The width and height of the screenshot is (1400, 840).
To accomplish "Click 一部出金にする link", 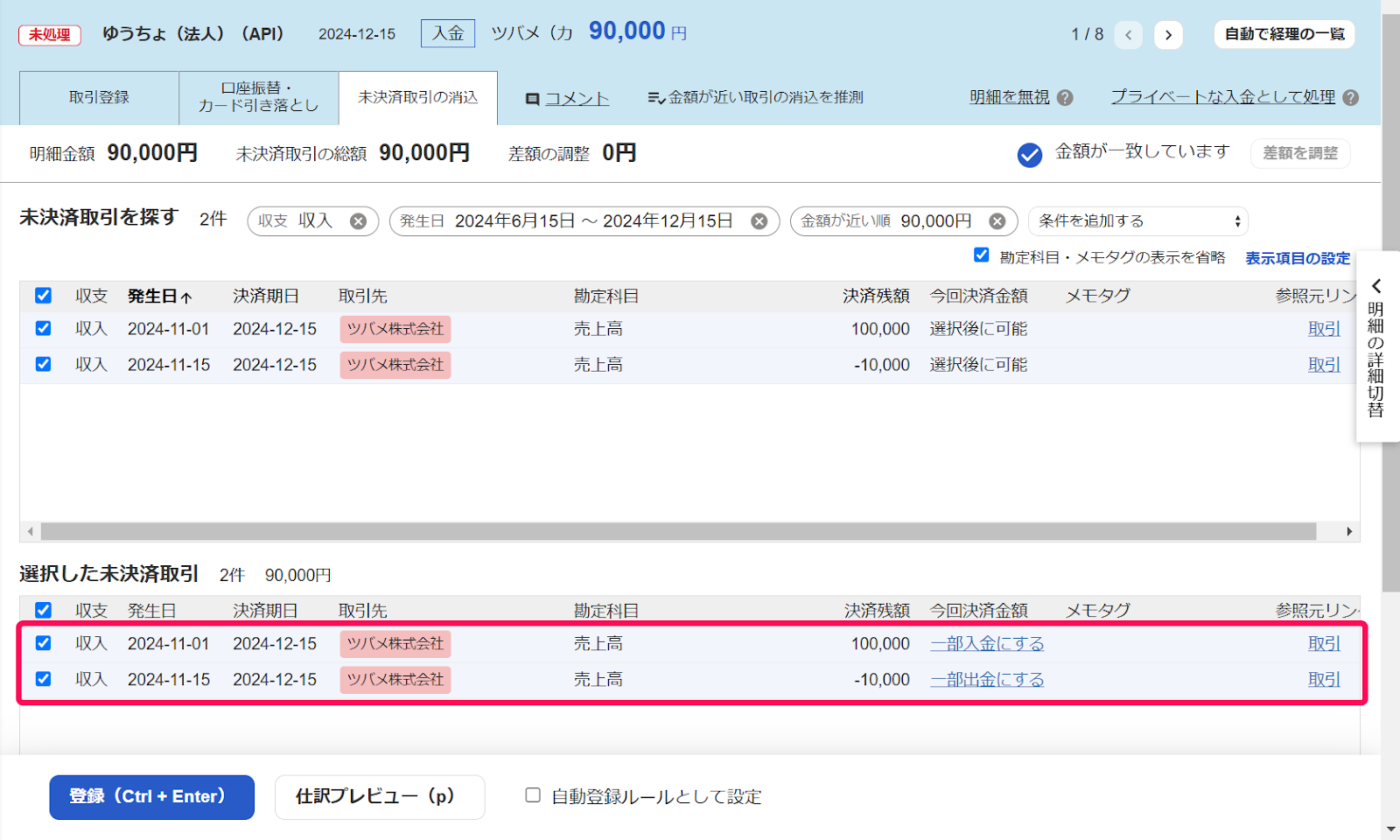I will 987,680.
